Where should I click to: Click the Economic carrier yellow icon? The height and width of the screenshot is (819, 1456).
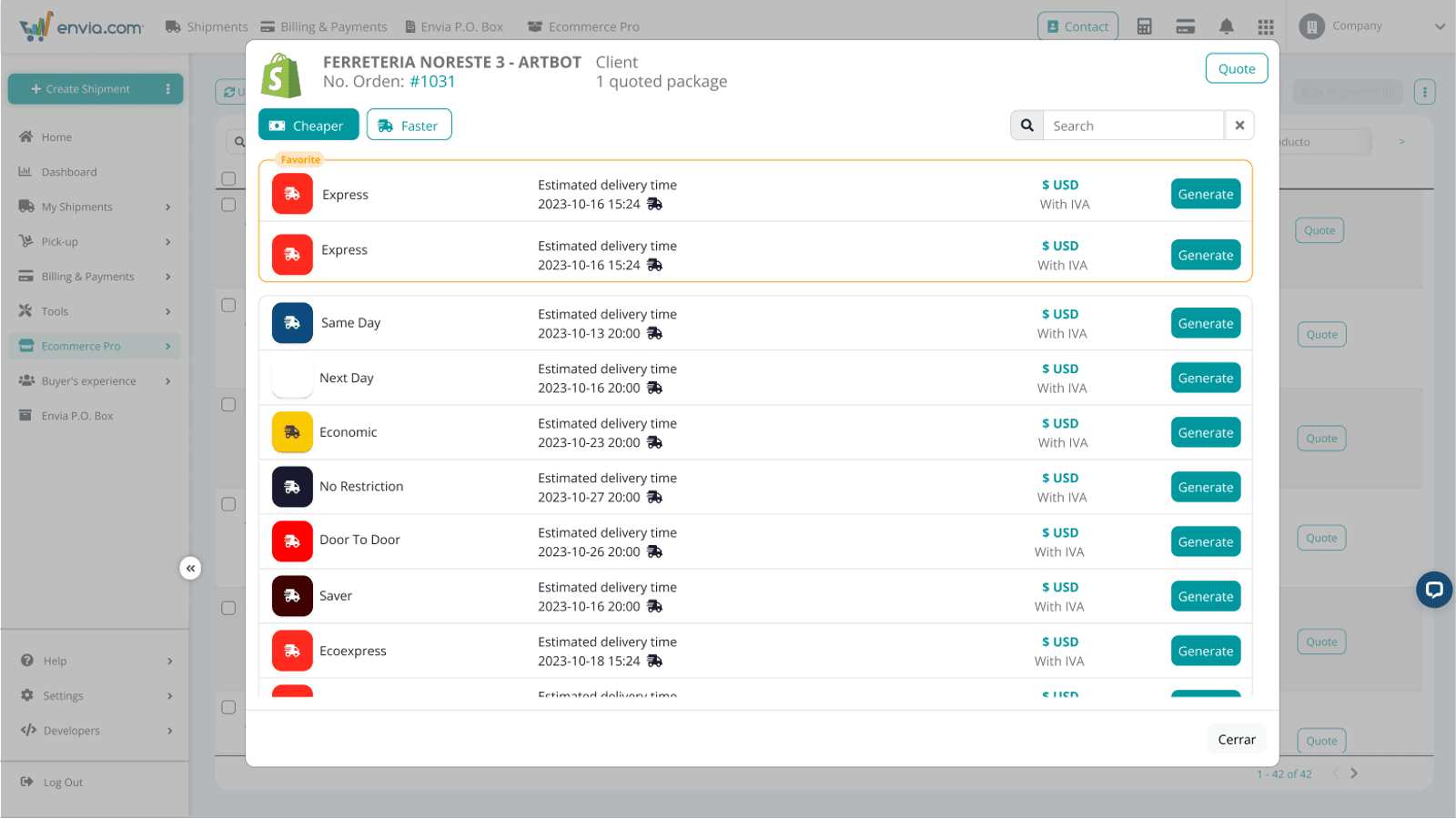(292, 432)
